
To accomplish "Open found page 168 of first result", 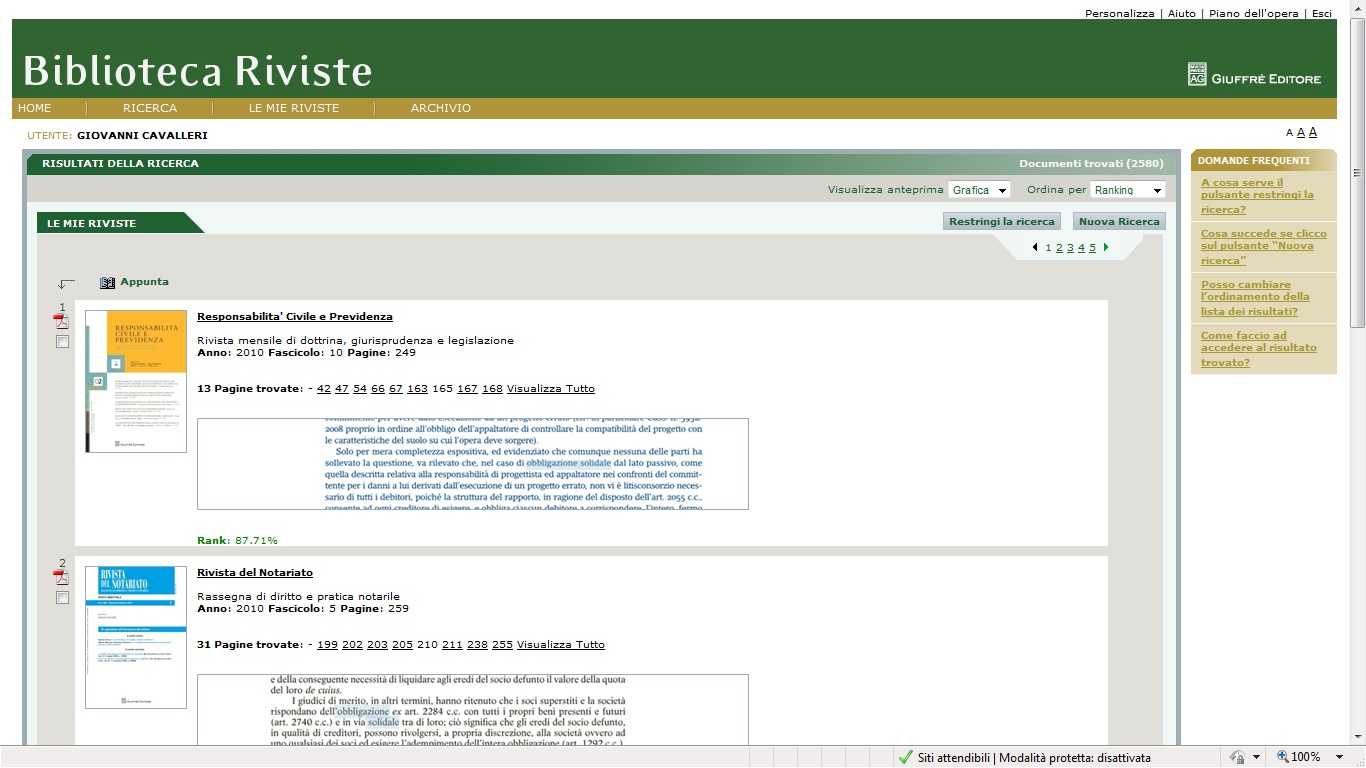I will click(x=492, y=389).
